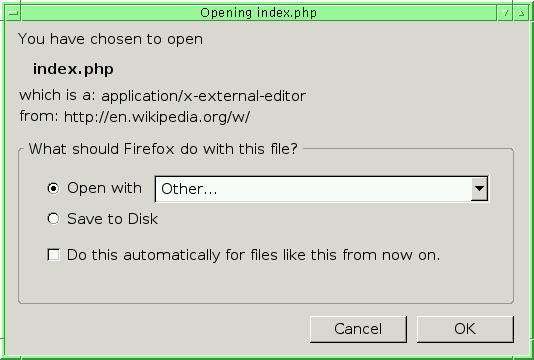Screen dimensions: 534x360
Task: Open the window menu button in the title bar corner
Action: point(13,13)
